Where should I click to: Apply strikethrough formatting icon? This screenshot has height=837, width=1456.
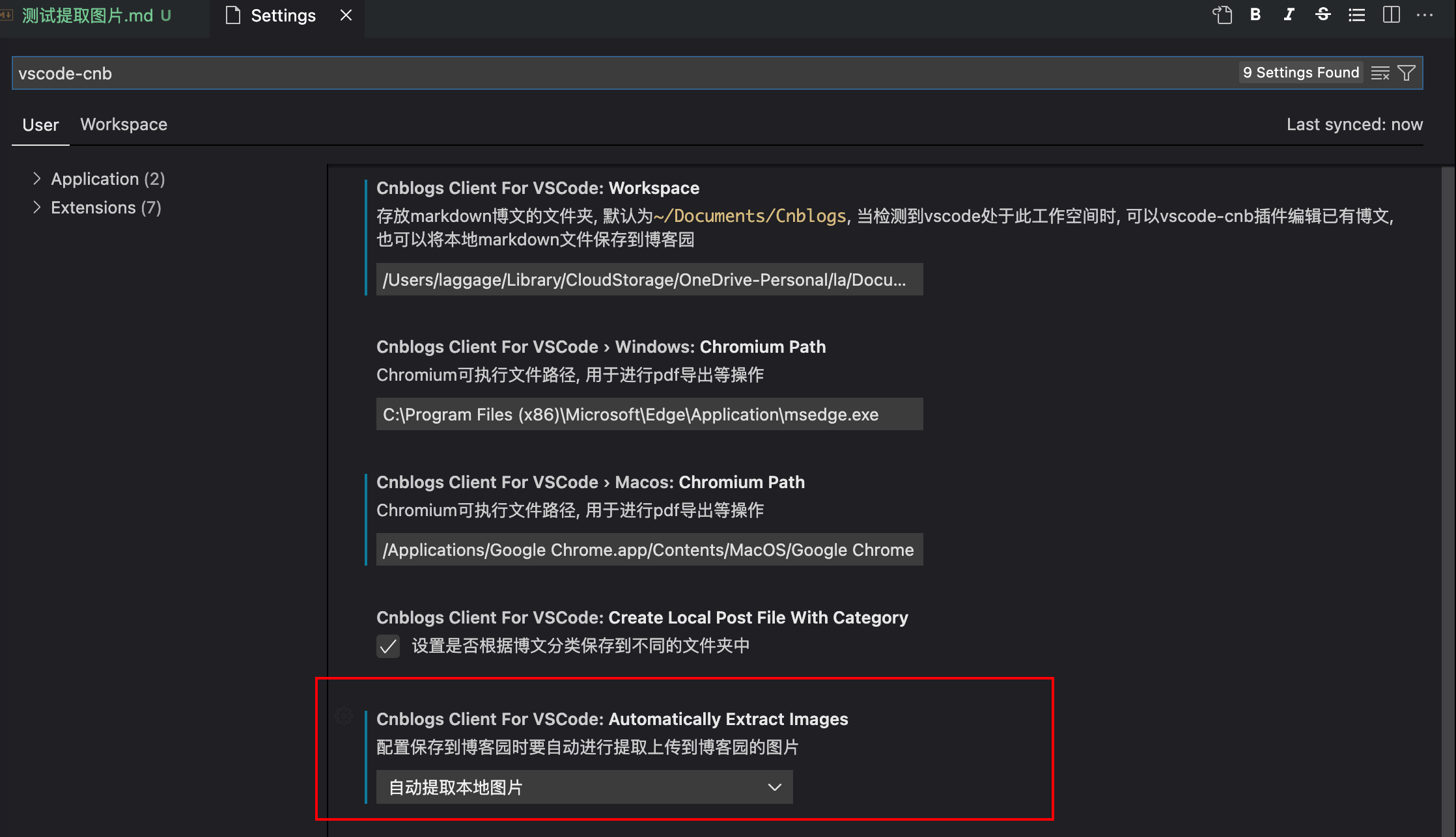[1323, 15]
